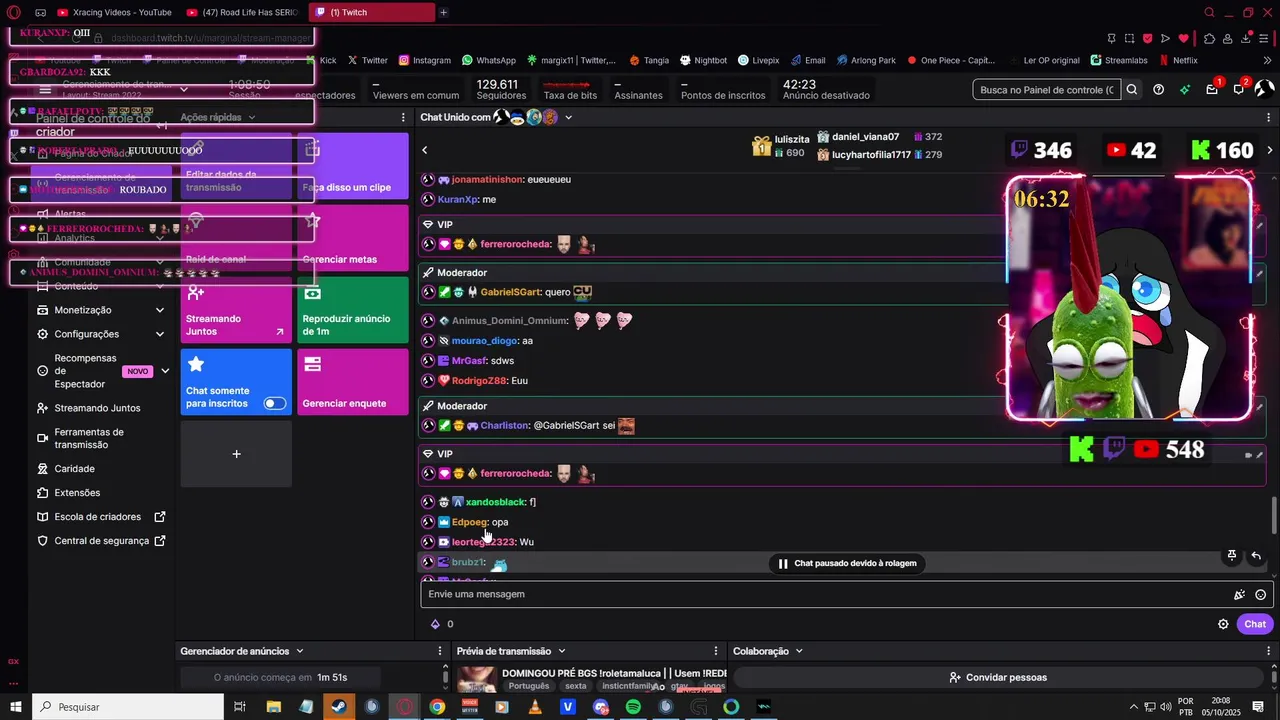Click Opera tab search magnifier icon
This screenshot has height=720, width=1280.
click(x=1209, y=13)
